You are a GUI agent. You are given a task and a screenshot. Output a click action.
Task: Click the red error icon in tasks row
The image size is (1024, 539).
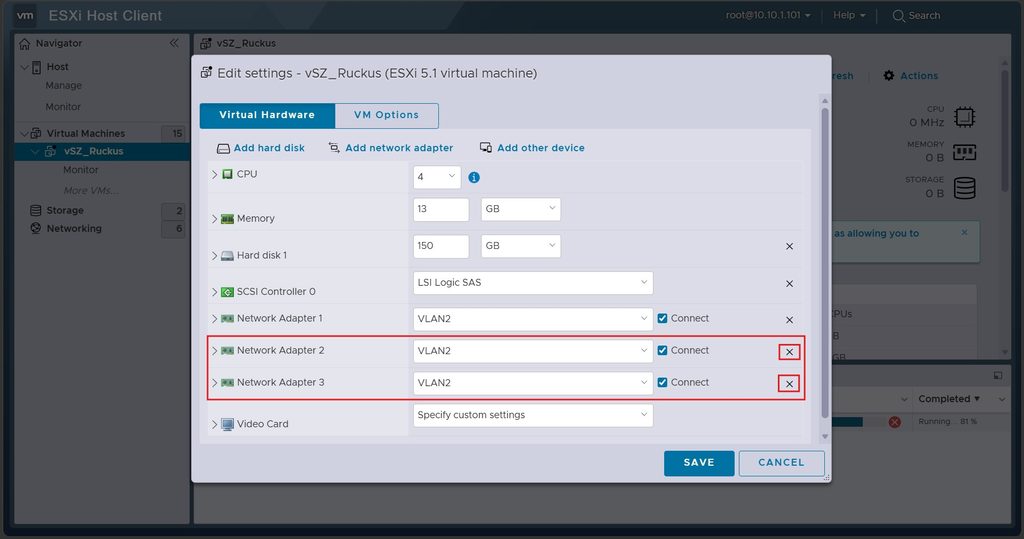click(x=895, y=422)
